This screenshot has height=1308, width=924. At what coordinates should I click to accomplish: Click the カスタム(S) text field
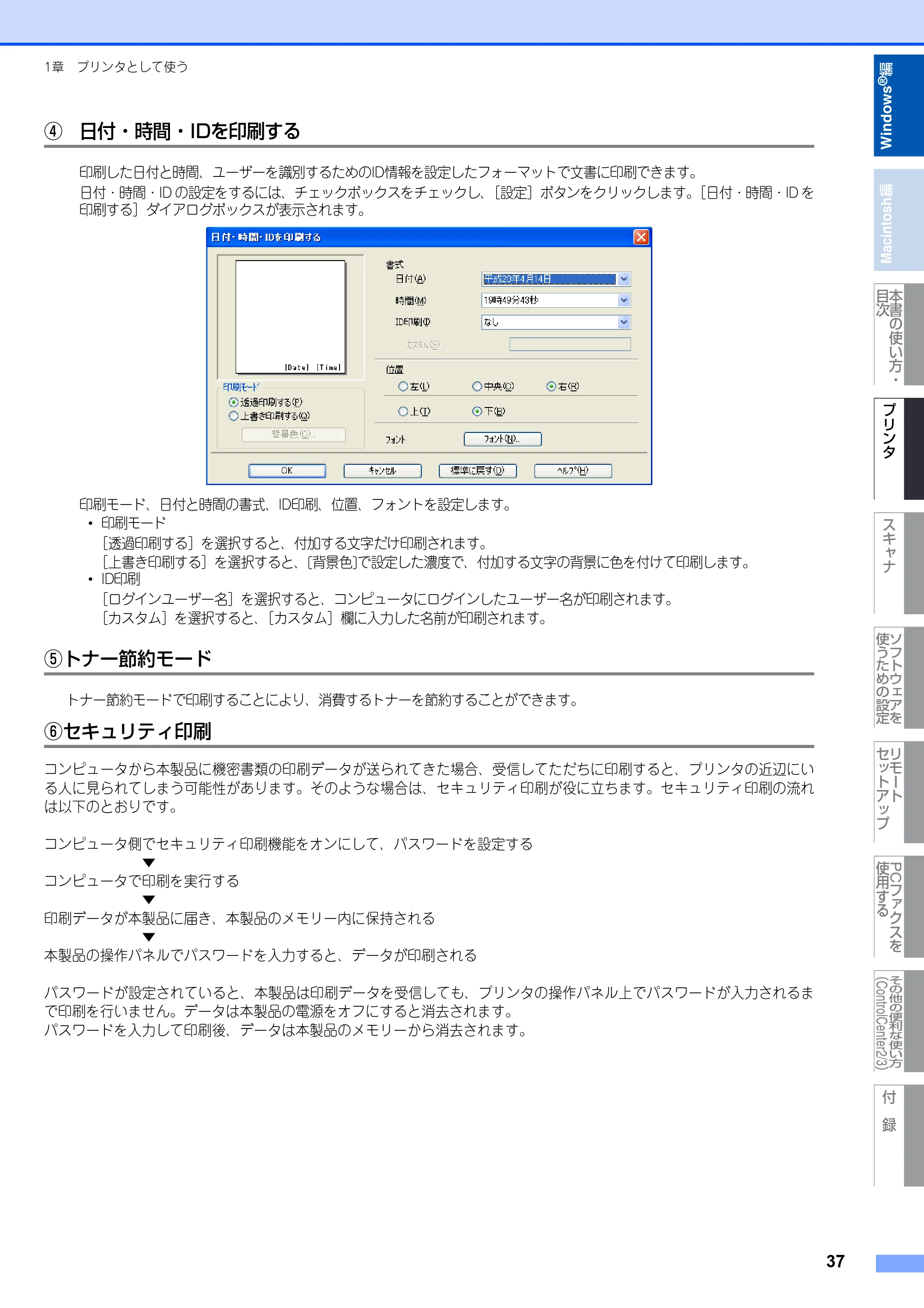570,344
